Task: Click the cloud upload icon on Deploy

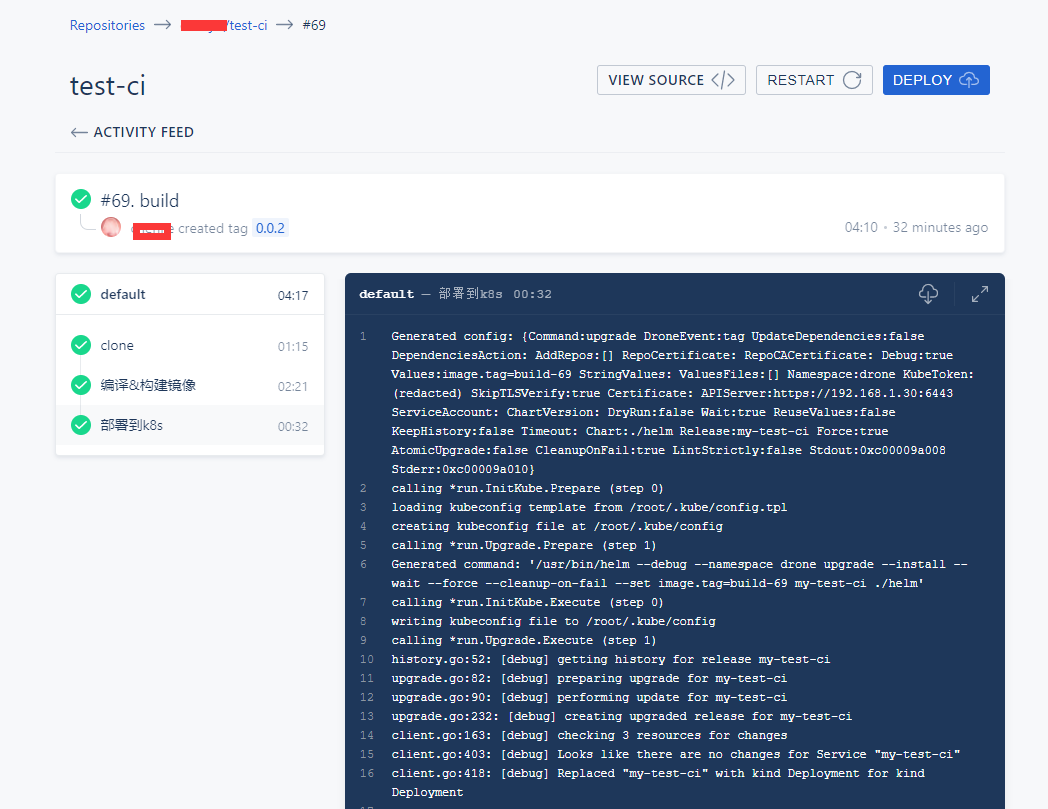Action: 969,80
